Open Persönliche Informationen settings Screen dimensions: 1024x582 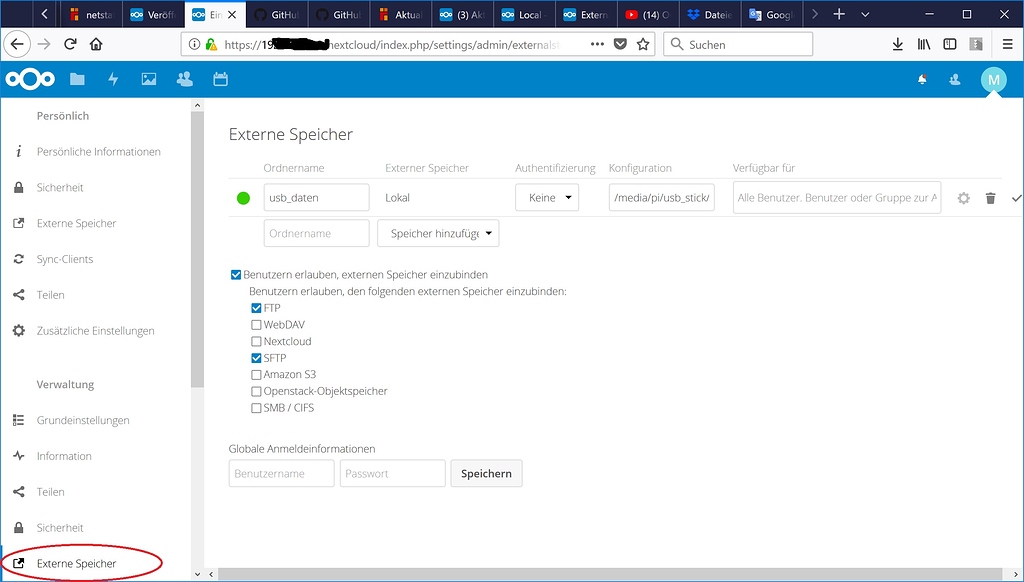click(98, 152)
